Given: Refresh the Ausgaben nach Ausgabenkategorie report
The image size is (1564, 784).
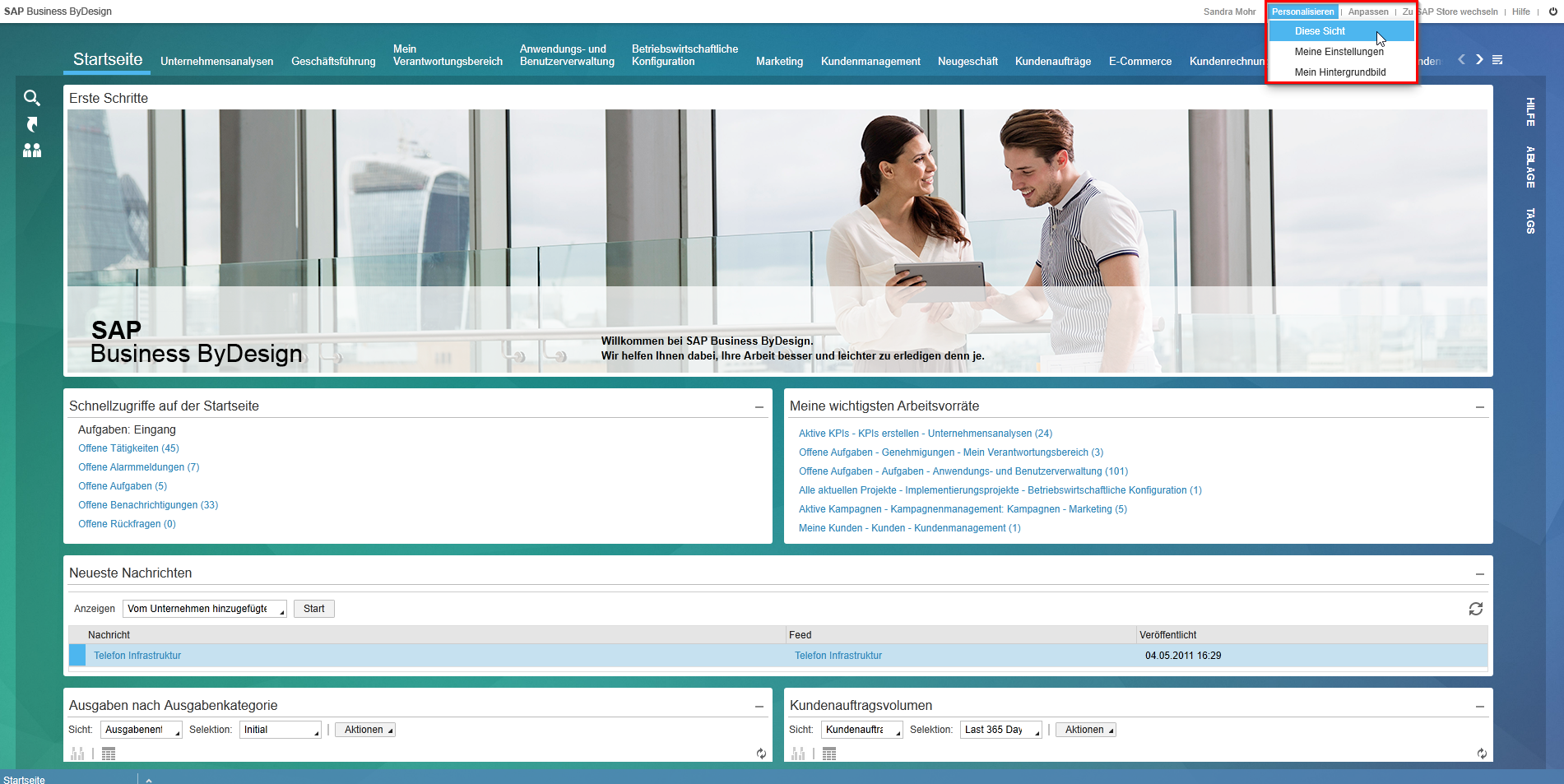Looking at the screenshot, I should pyautogui.click(x=761, y=754).
